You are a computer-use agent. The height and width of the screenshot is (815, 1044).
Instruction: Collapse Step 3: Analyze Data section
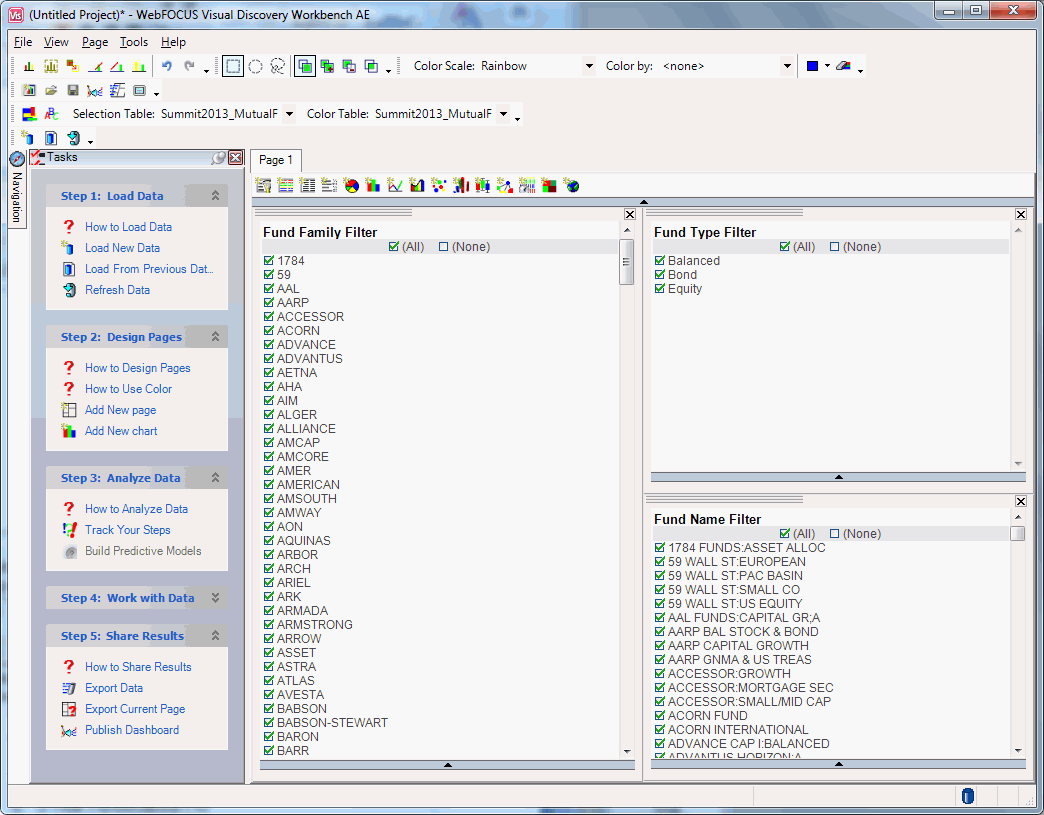[x=216, y=478]
